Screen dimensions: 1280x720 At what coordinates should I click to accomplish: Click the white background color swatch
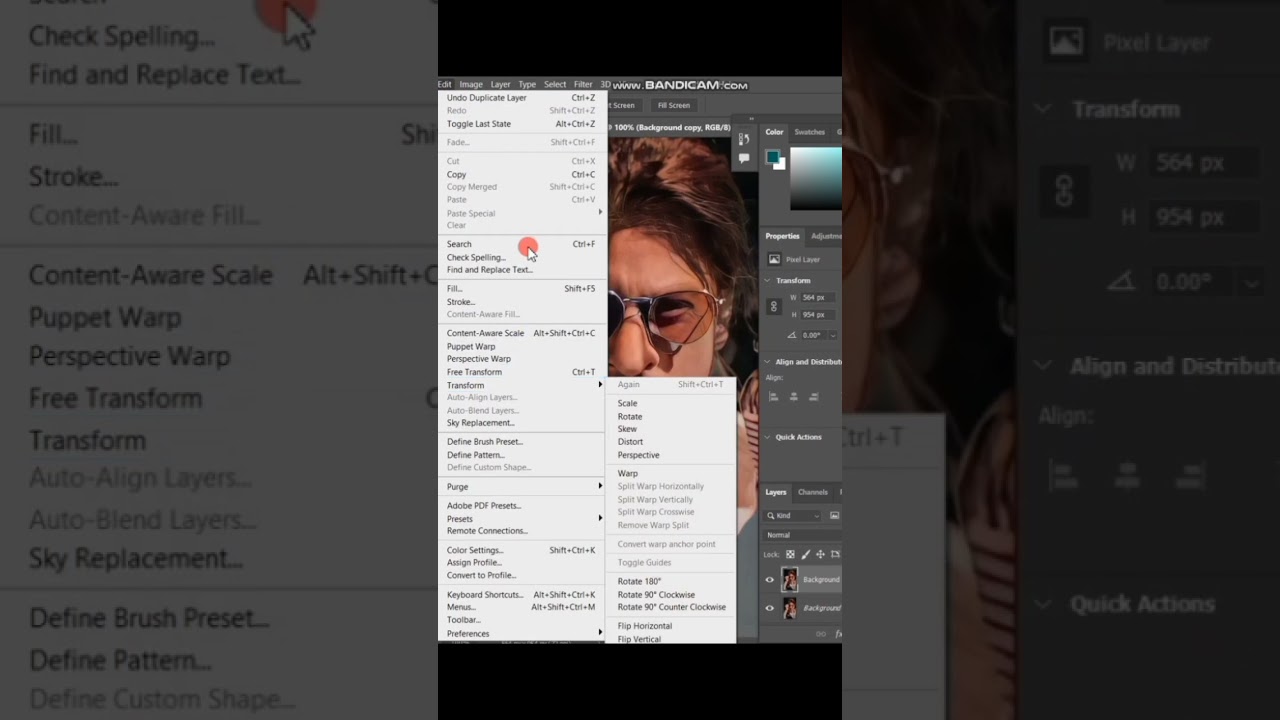pos(782,165)
